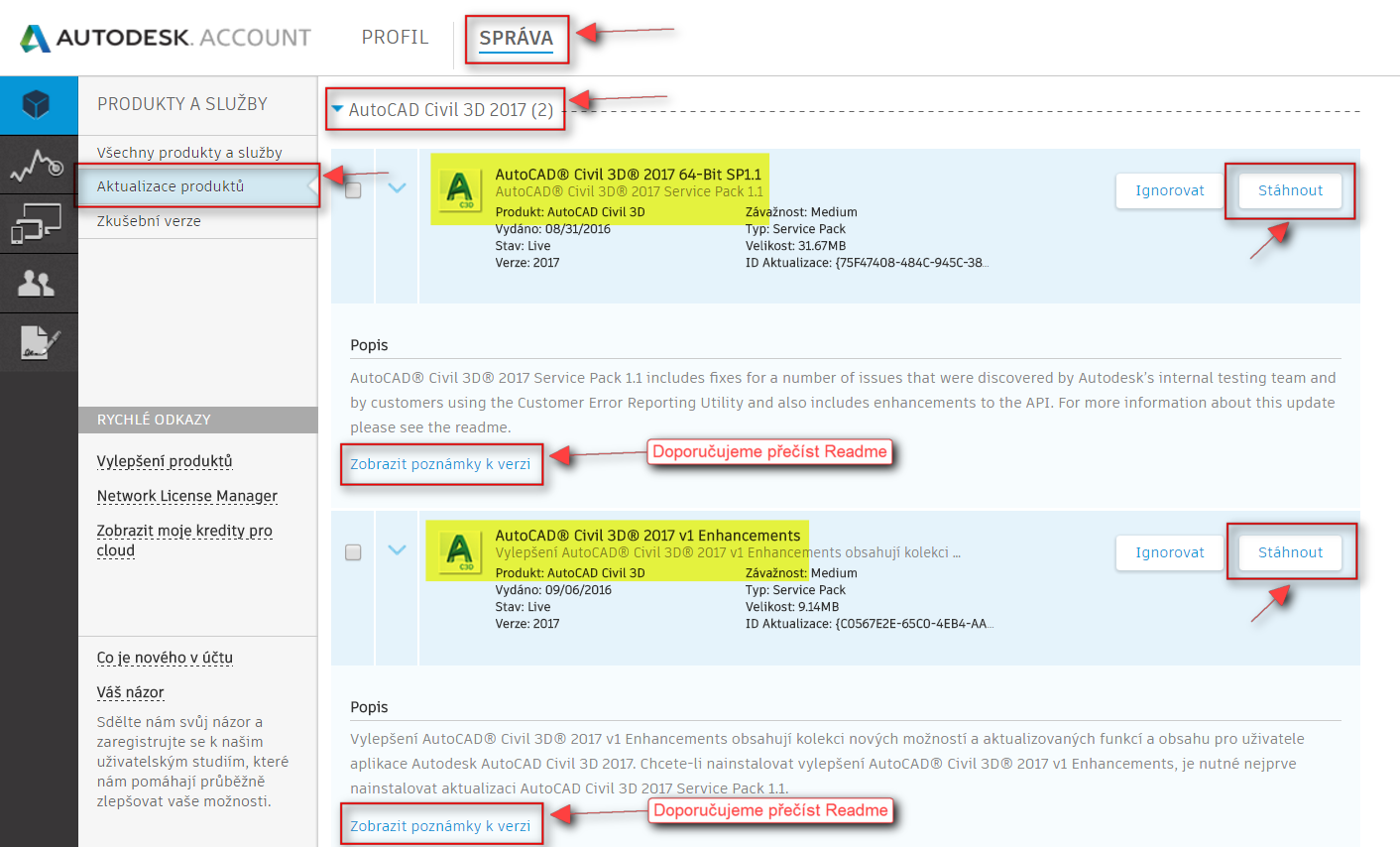
Task: Collapse the AutoCAD Civil 3D 2017 (2) group
Action: 338,109
